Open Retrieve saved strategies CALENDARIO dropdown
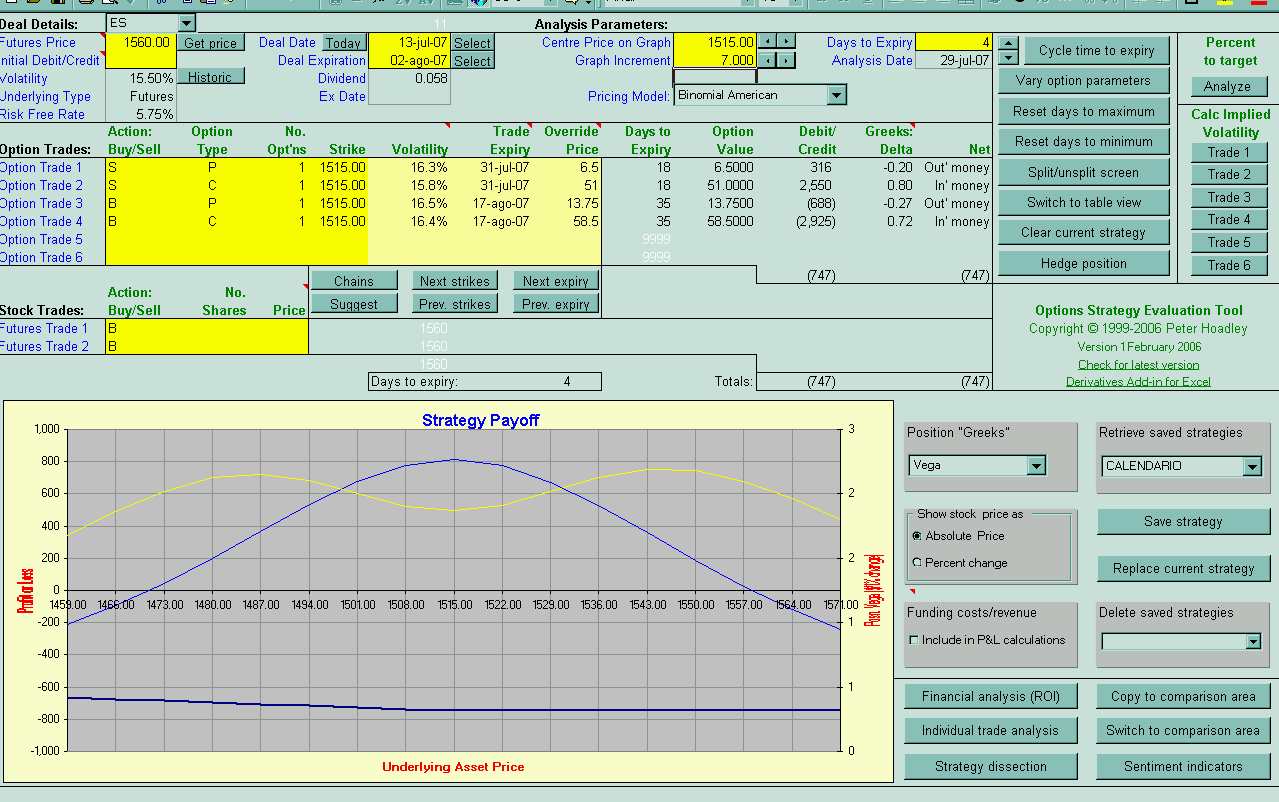Image resolution: width=1279 pixels, height=802 pixels. pyautogui.click(x=1252, y=466)
